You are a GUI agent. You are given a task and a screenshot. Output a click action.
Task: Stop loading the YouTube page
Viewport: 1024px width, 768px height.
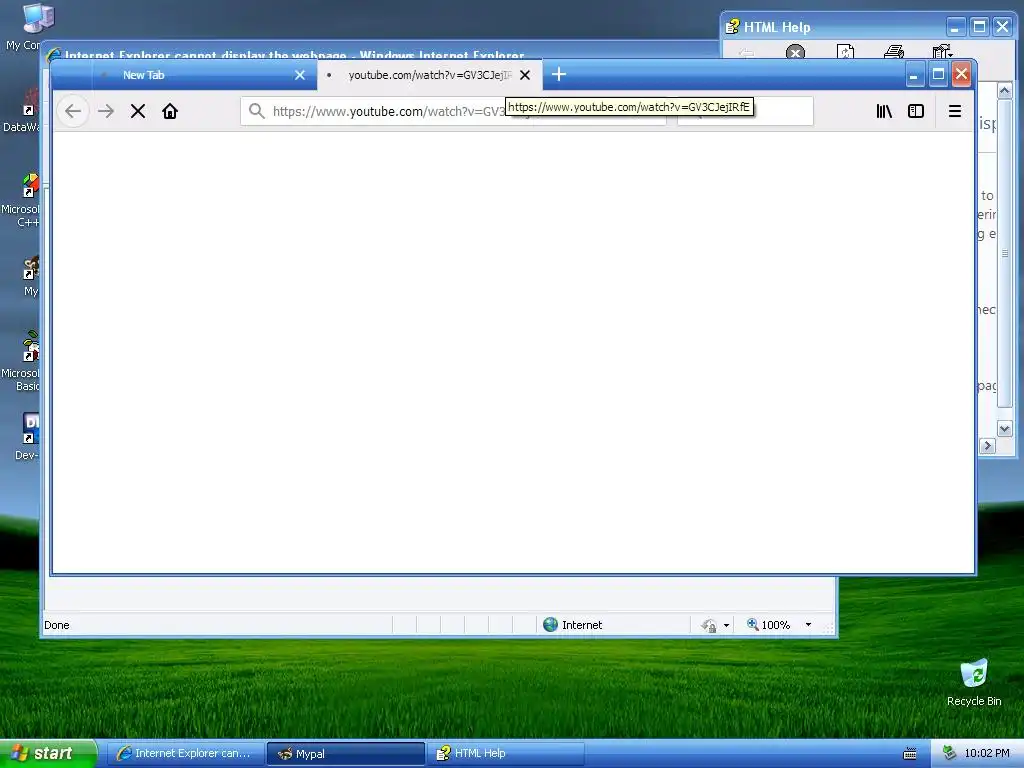(138, 111)
